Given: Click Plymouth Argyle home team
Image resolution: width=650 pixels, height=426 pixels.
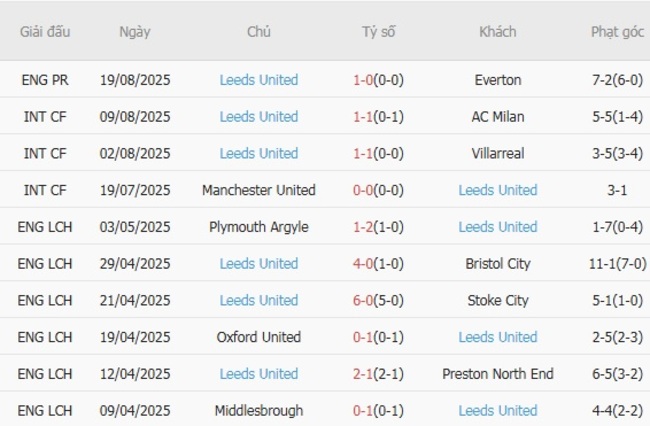Looking at the screenshot, I should click(259, 227).
